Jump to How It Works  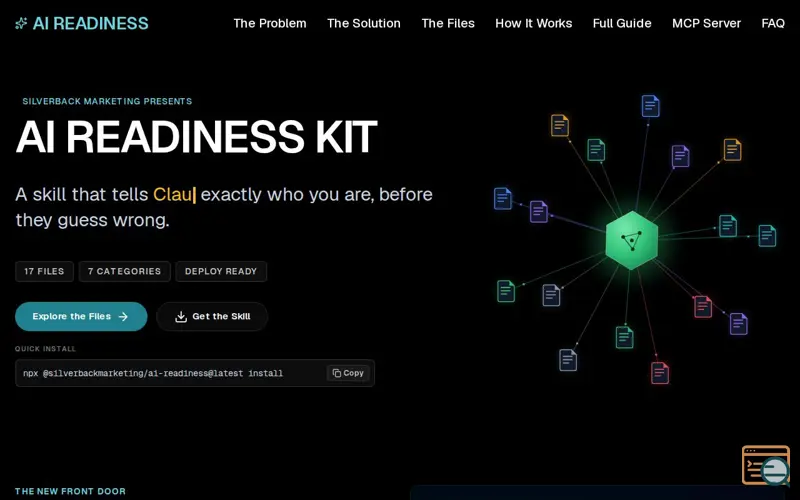(534, 23)
